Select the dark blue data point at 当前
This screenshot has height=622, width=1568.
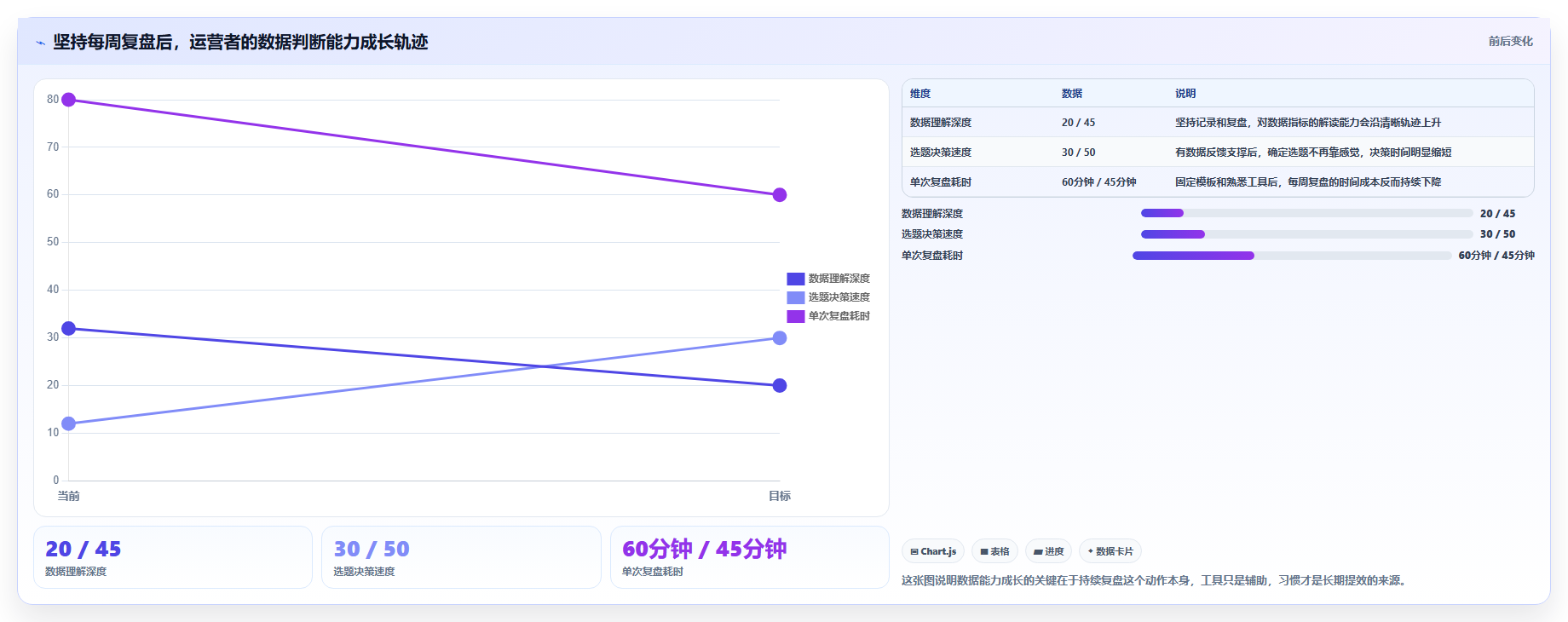(69, 328)
